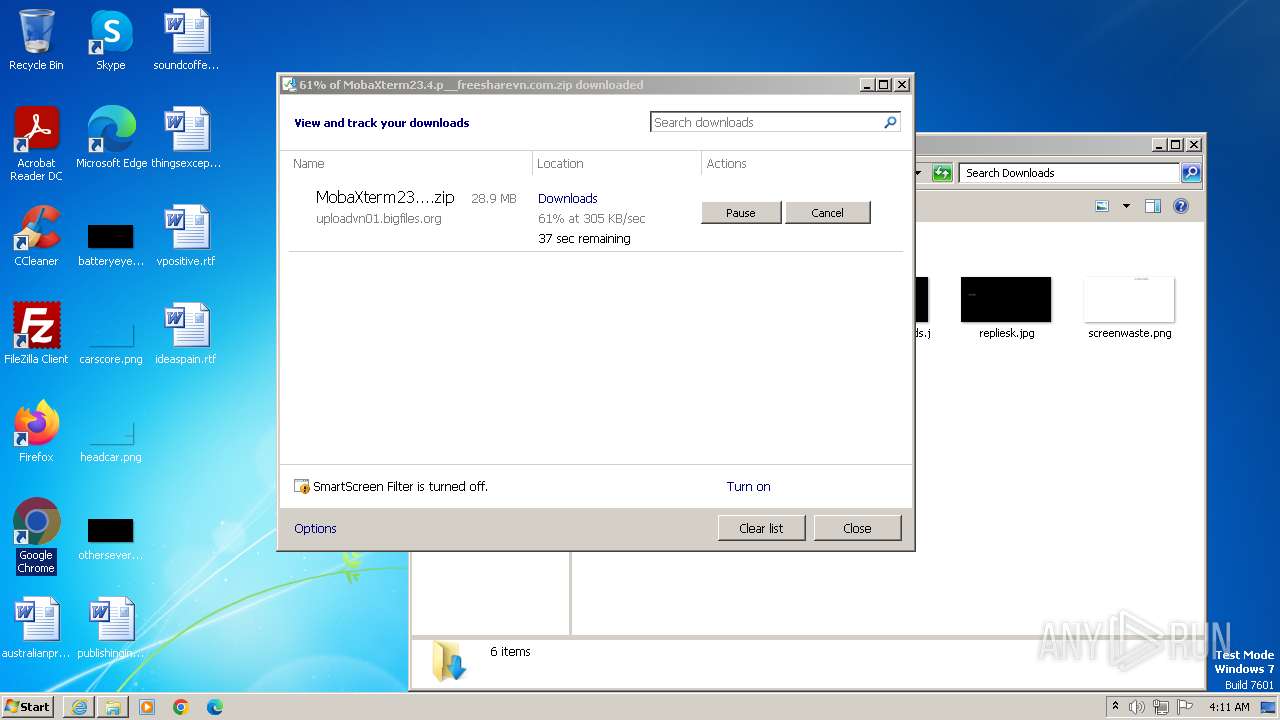Click the clock showing 4:11 AM
The image size is (1280, 720).
tap(1229, 707)
